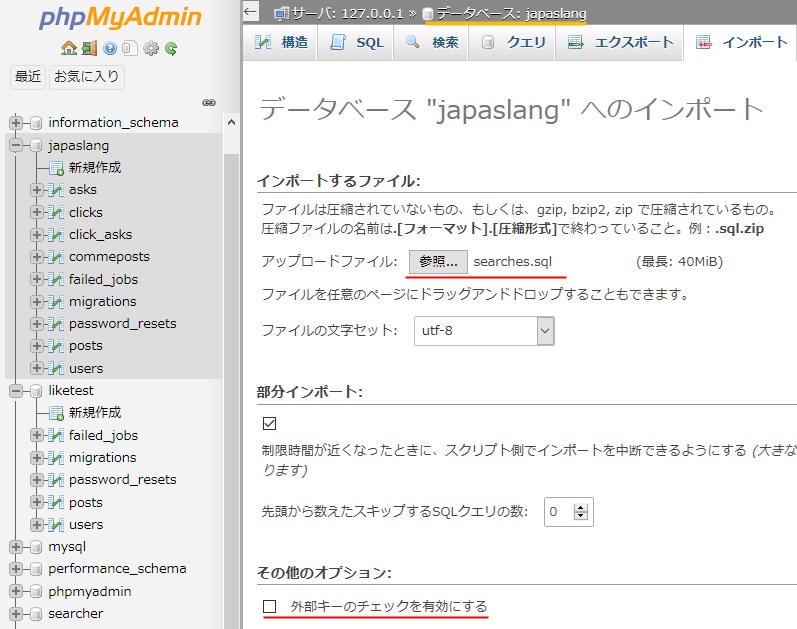Reload navigation panel with green refresh icon

coord(172,48)
